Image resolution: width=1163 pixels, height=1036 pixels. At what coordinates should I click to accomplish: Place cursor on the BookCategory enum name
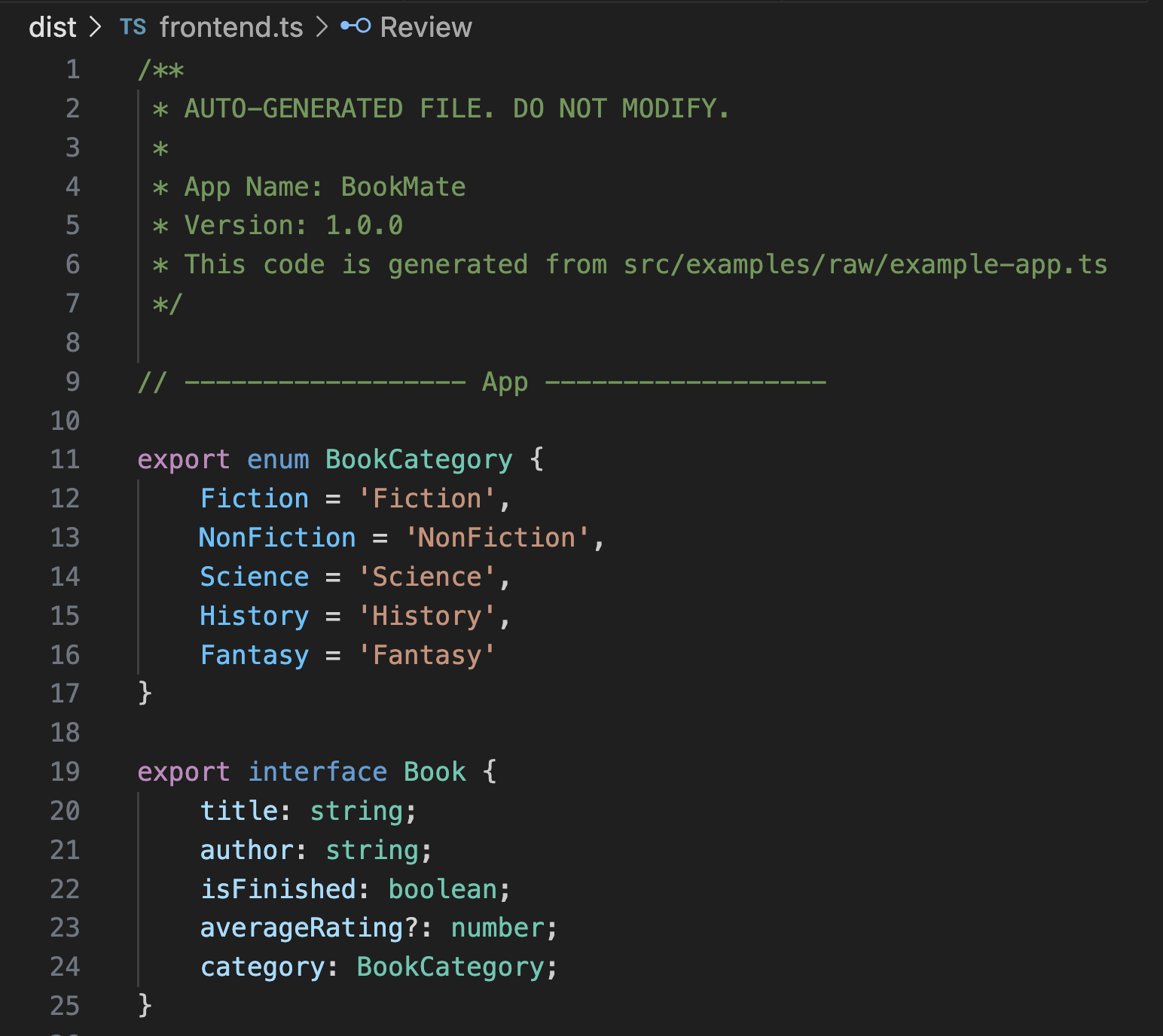pyautogui.click(x=418, y=459)
